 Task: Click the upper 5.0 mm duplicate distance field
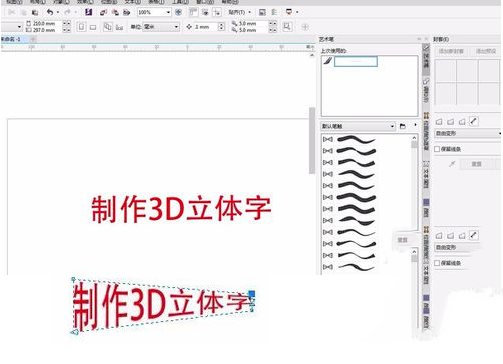252,24
